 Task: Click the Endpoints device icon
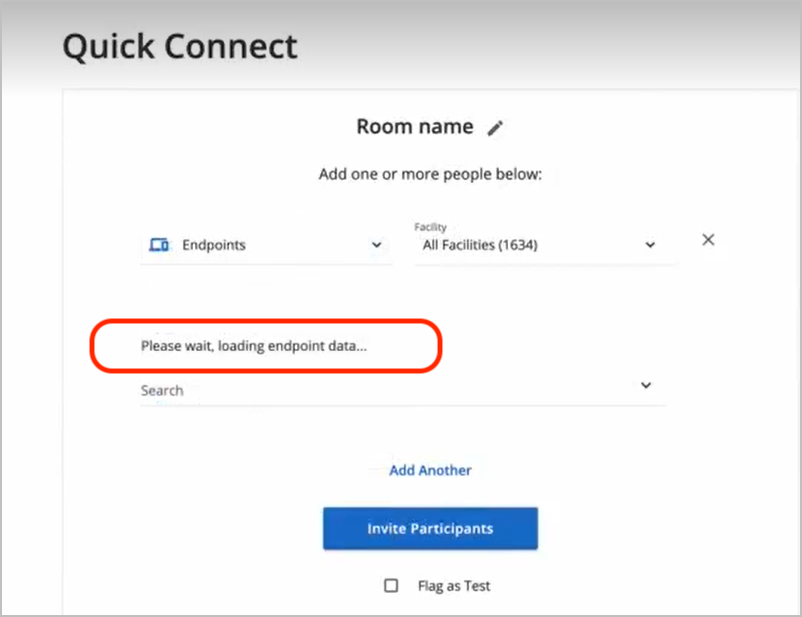[x=159, y=245]
